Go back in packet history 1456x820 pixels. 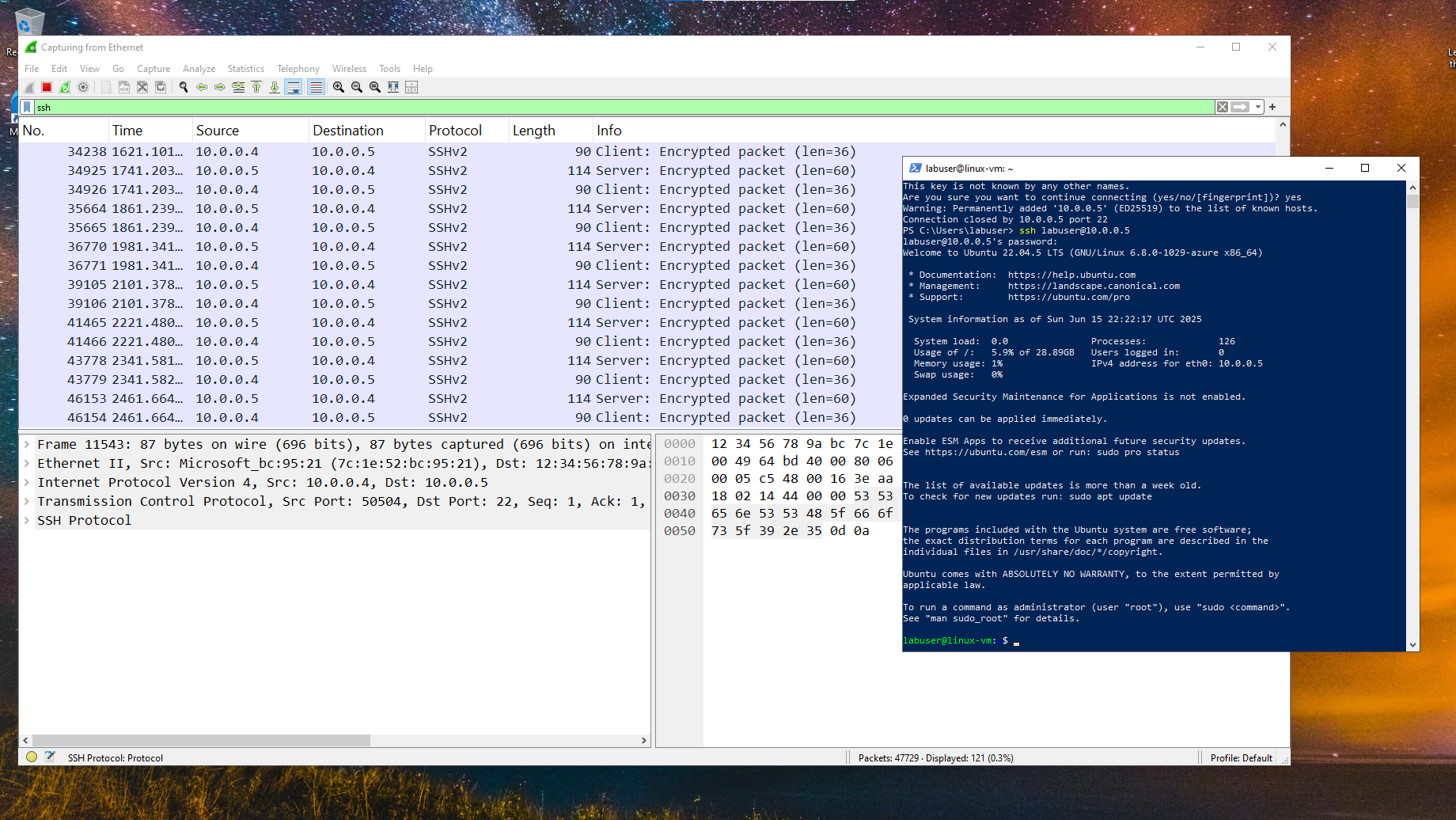[202, 87]
